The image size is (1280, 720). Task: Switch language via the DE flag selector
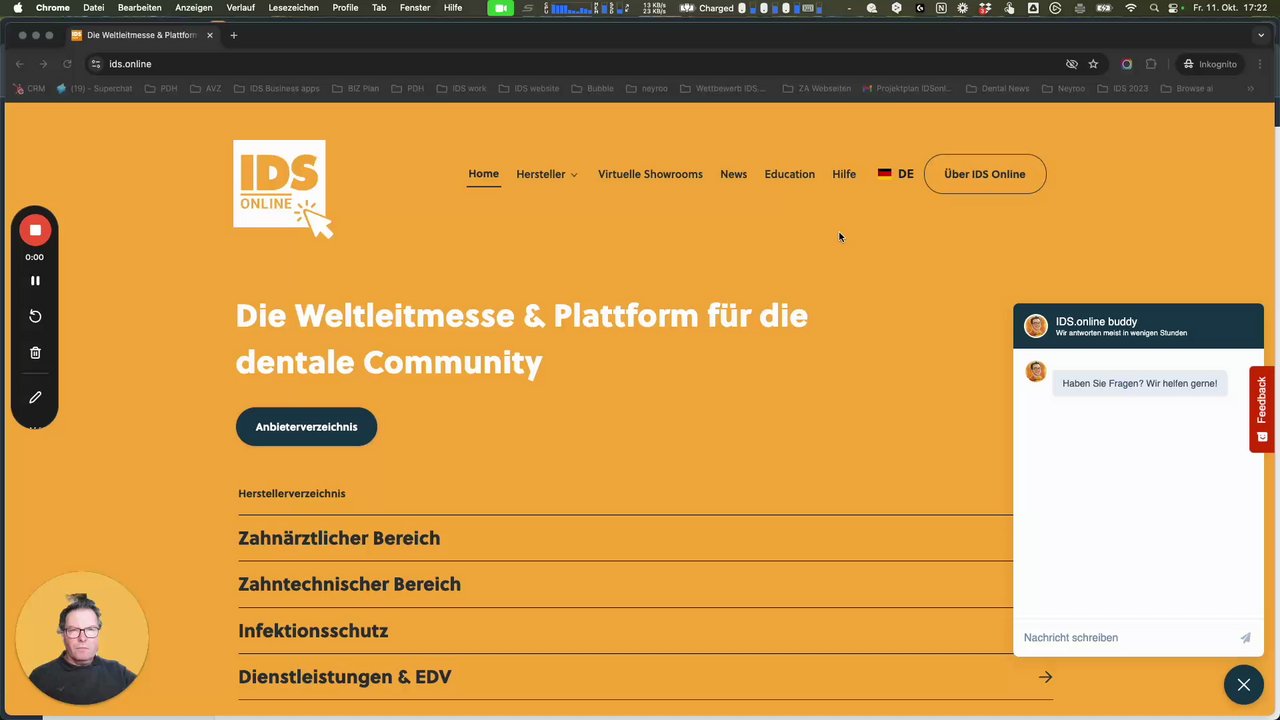click(x=895, y=174)
